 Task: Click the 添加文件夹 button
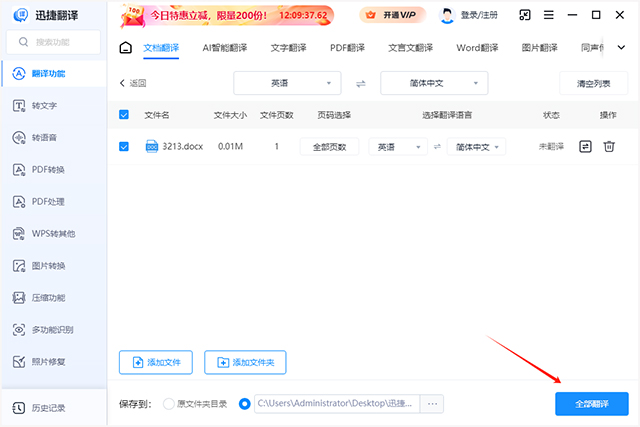[245, 363]
